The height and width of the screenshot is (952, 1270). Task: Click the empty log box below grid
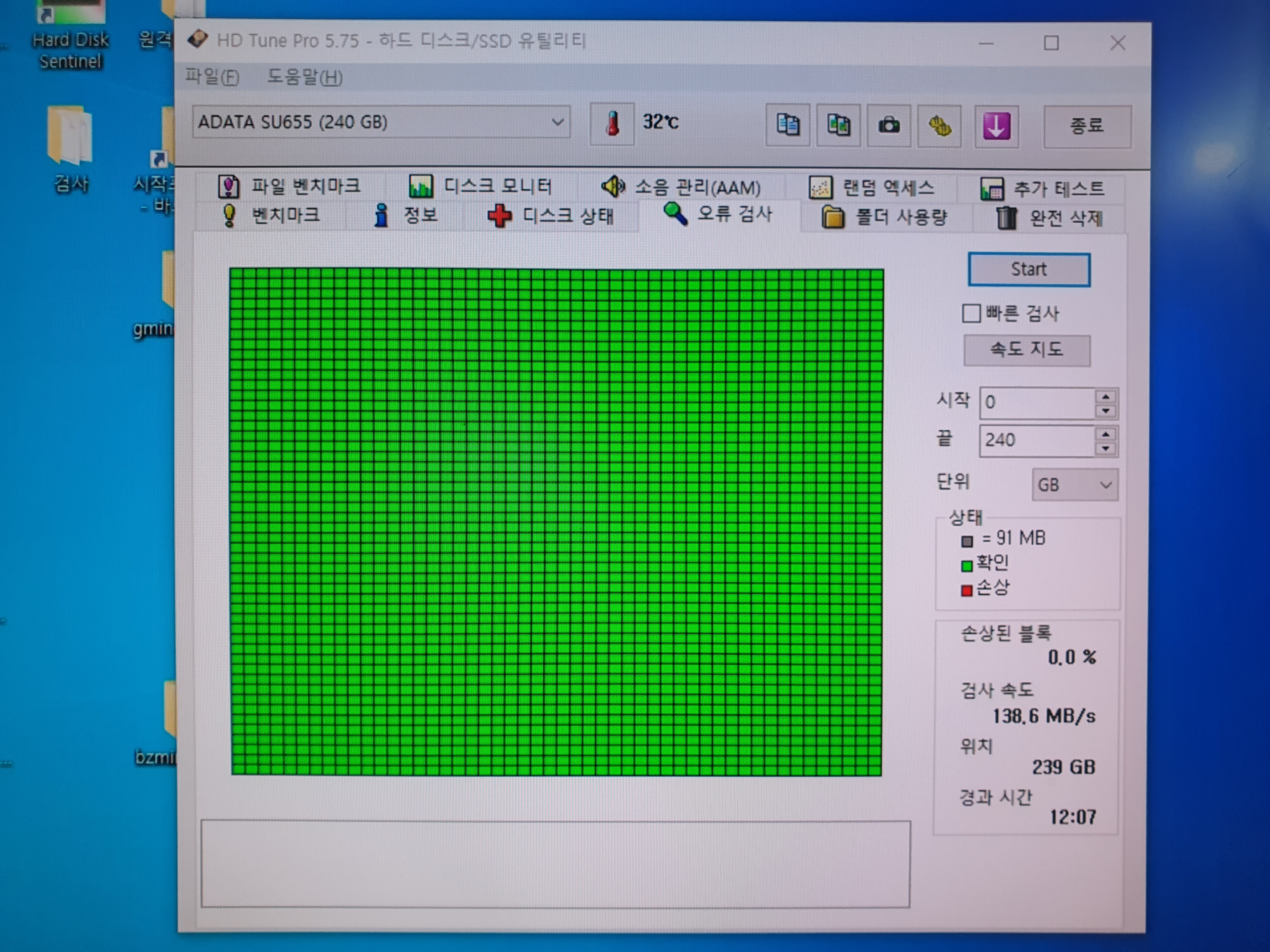point(555,865)
